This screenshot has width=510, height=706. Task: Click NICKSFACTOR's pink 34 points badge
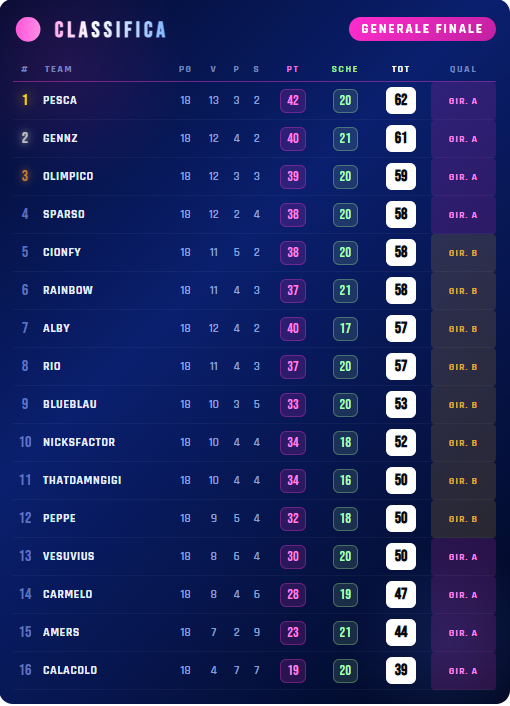click(x=293, y=443)
